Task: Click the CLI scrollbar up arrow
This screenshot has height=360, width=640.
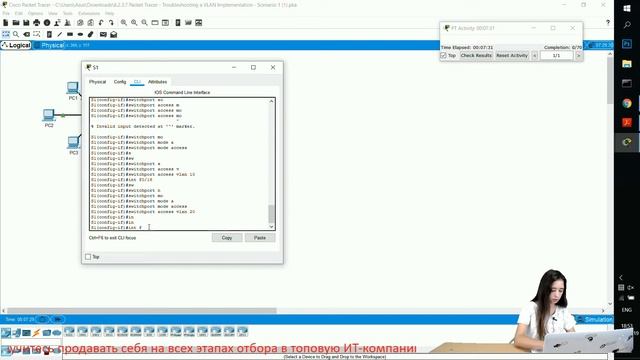Action: pyautogui.click(x=271, y=101)
